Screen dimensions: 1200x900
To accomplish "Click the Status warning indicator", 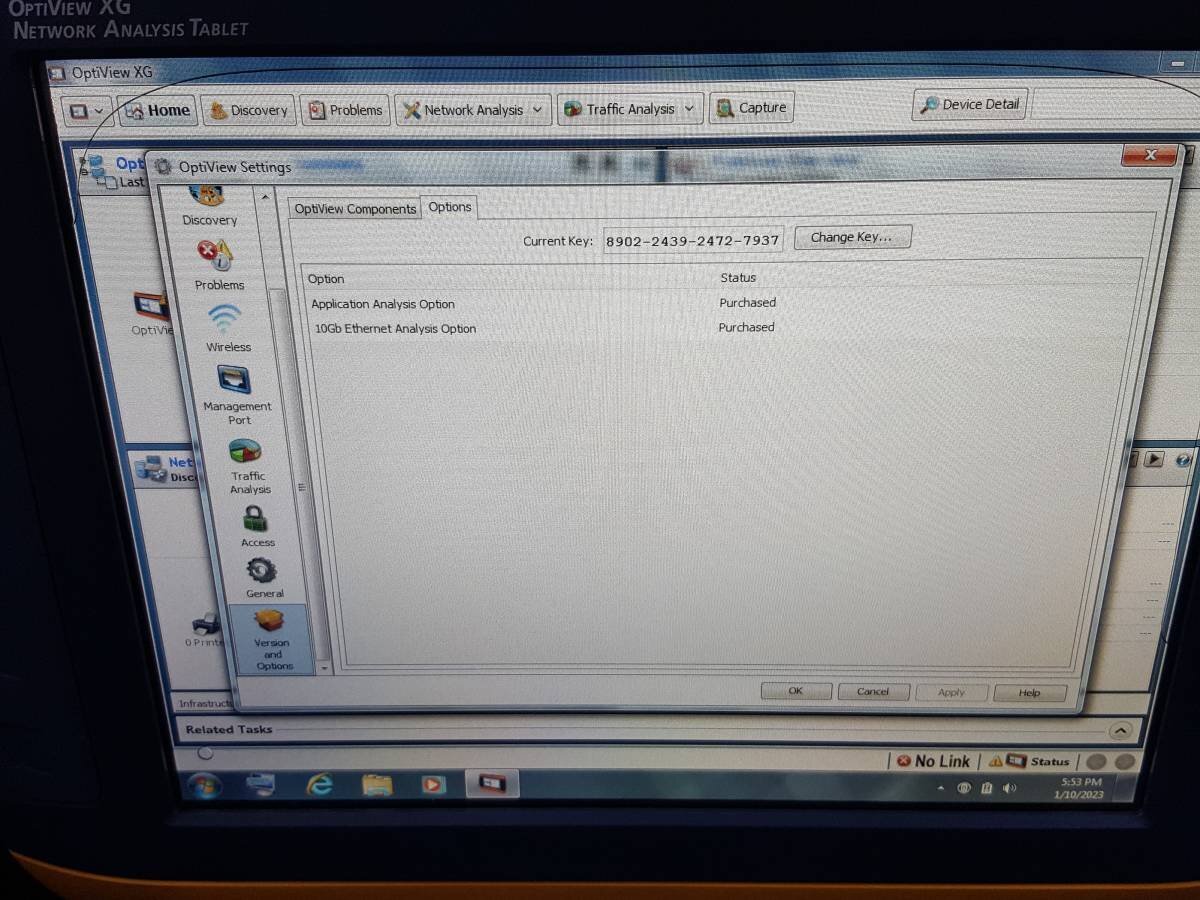I will (x=1029, y=761).
